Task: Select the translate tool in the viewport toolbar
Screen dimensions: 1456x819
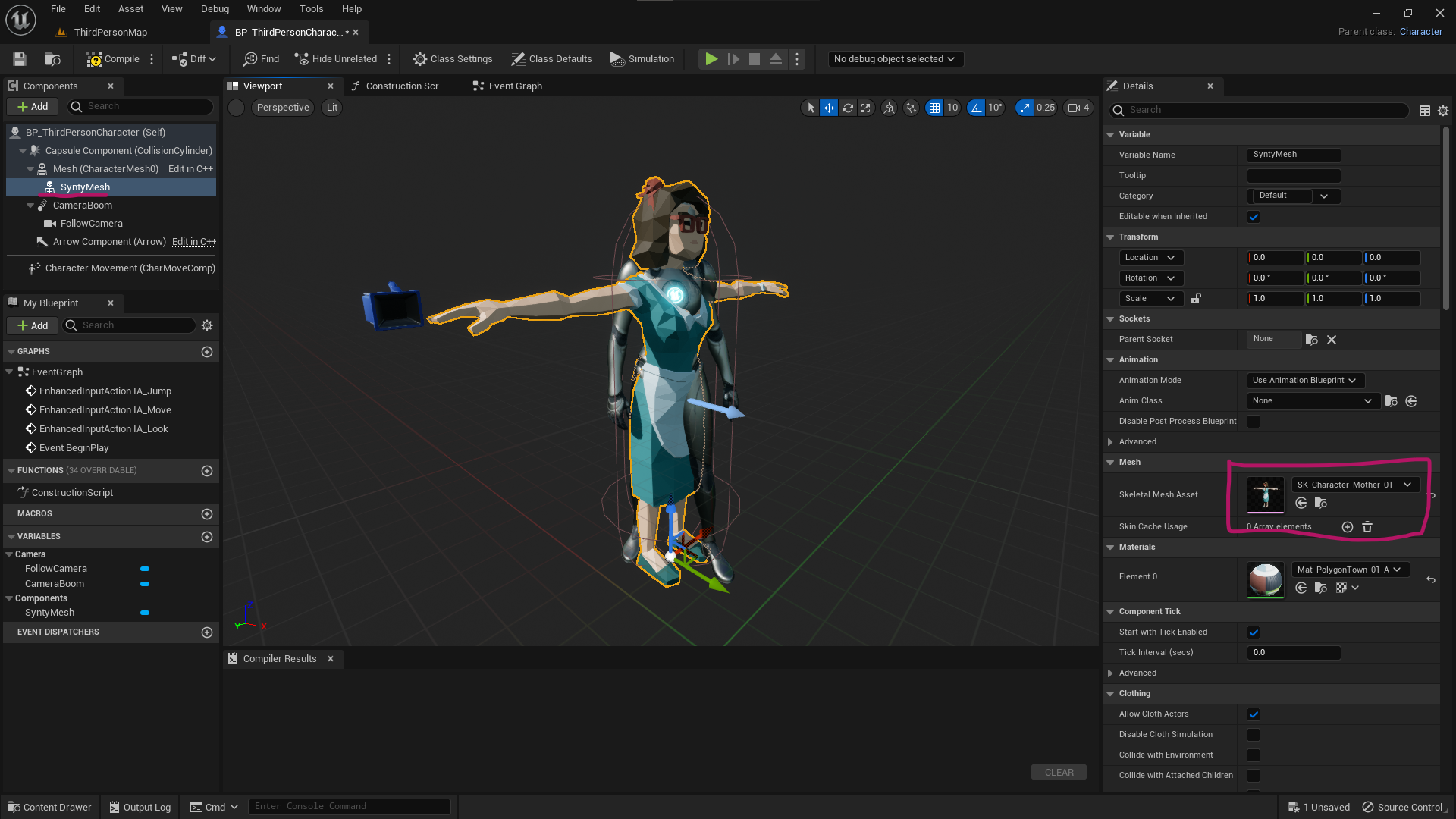Action: pos(829,108)
